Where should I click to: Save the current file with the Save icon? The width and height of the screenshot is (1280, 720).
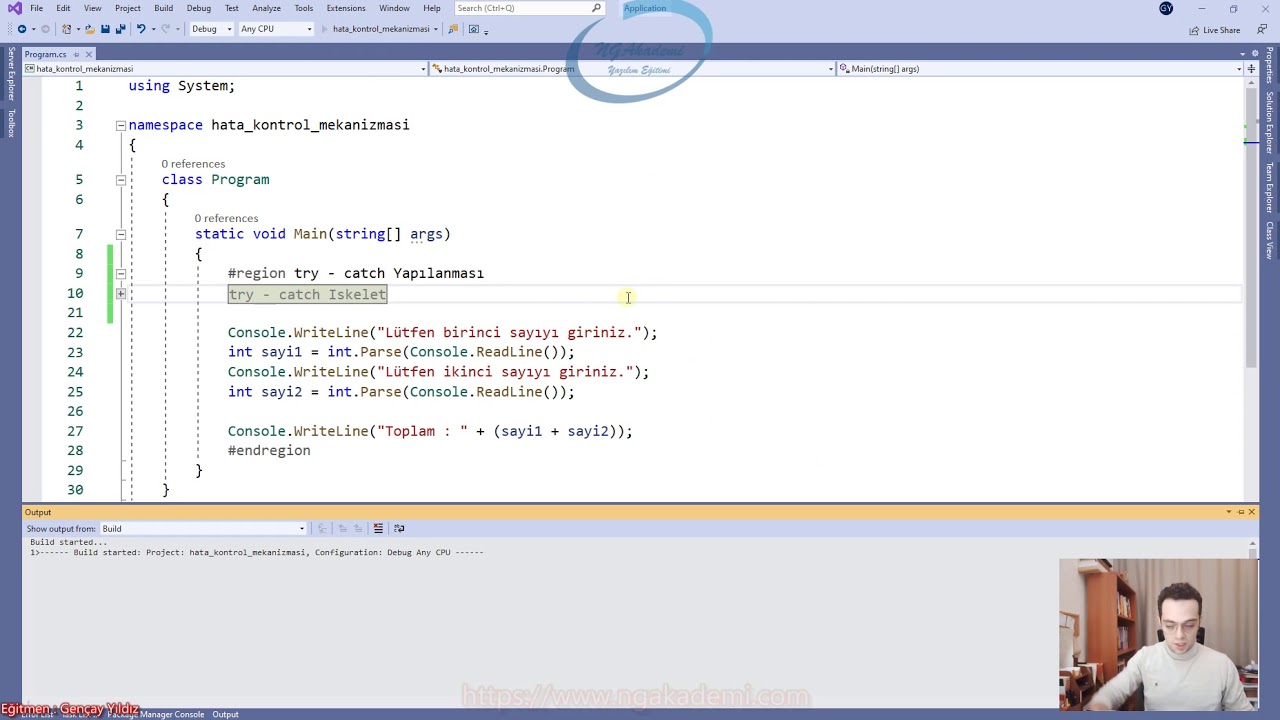(105, 29)
